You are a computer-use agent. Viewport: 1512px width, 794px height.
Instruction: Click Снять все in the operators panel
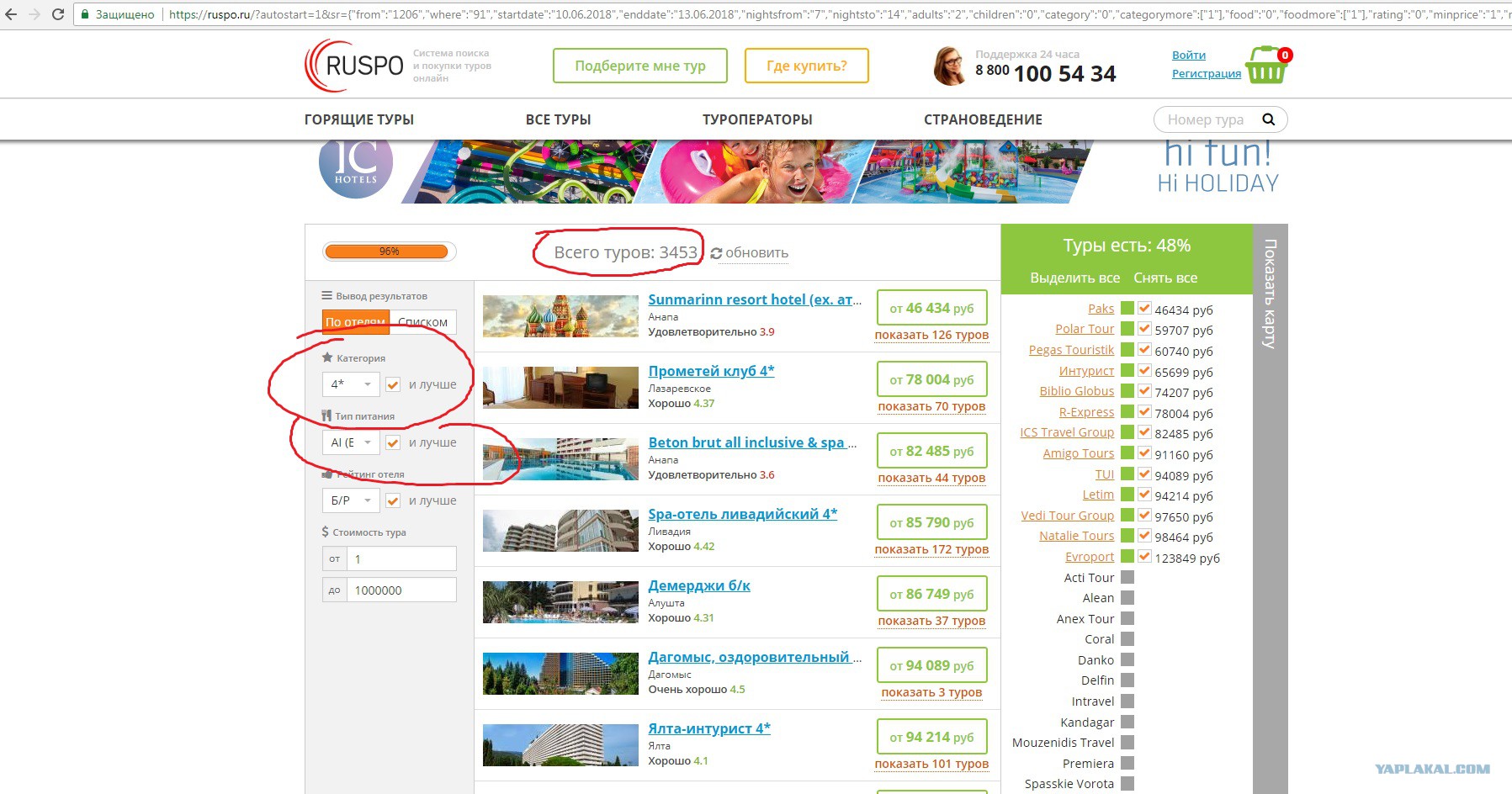coord(1165,278)
